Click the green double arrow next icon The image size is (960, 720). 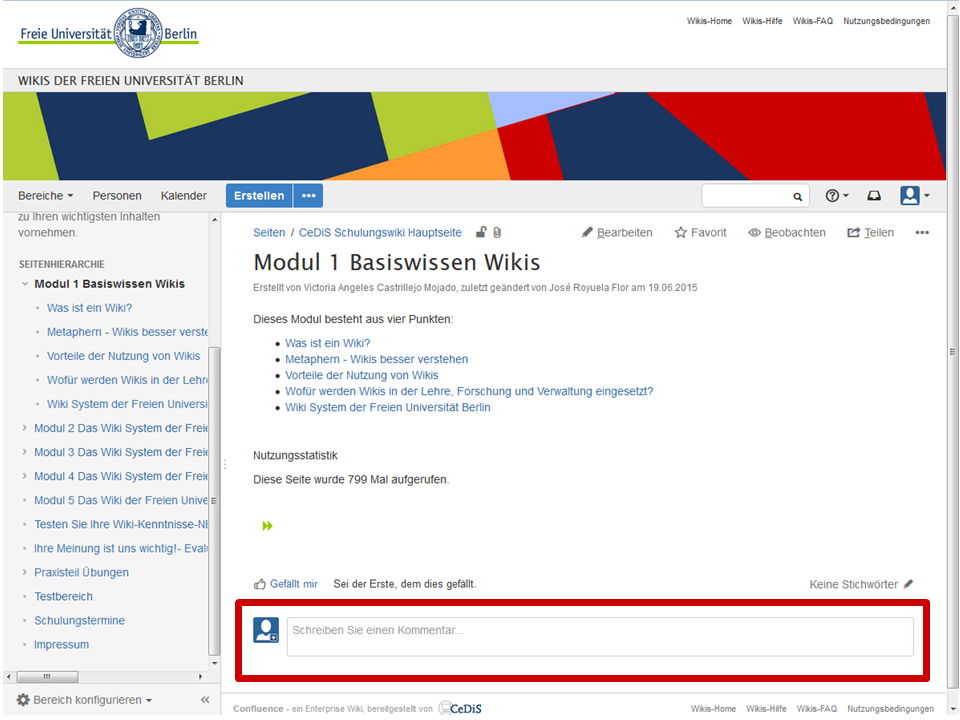[x=268, y=526]
